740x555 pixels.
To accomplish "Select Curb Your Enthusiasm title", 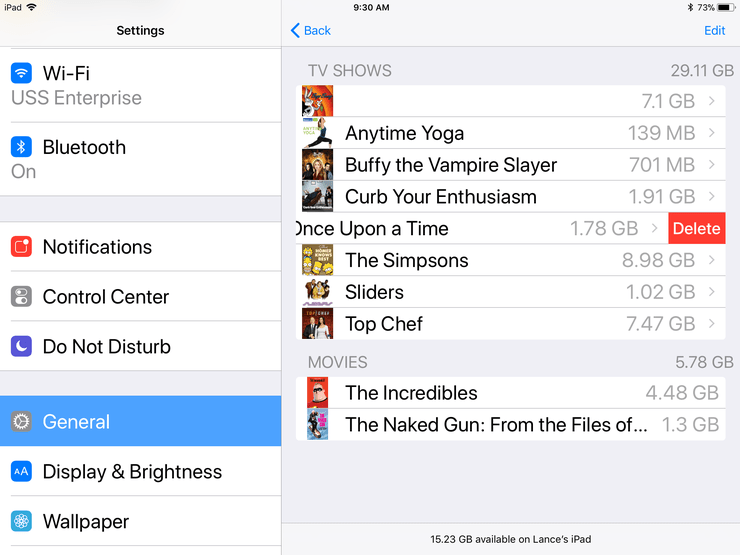I will point(441,197).
